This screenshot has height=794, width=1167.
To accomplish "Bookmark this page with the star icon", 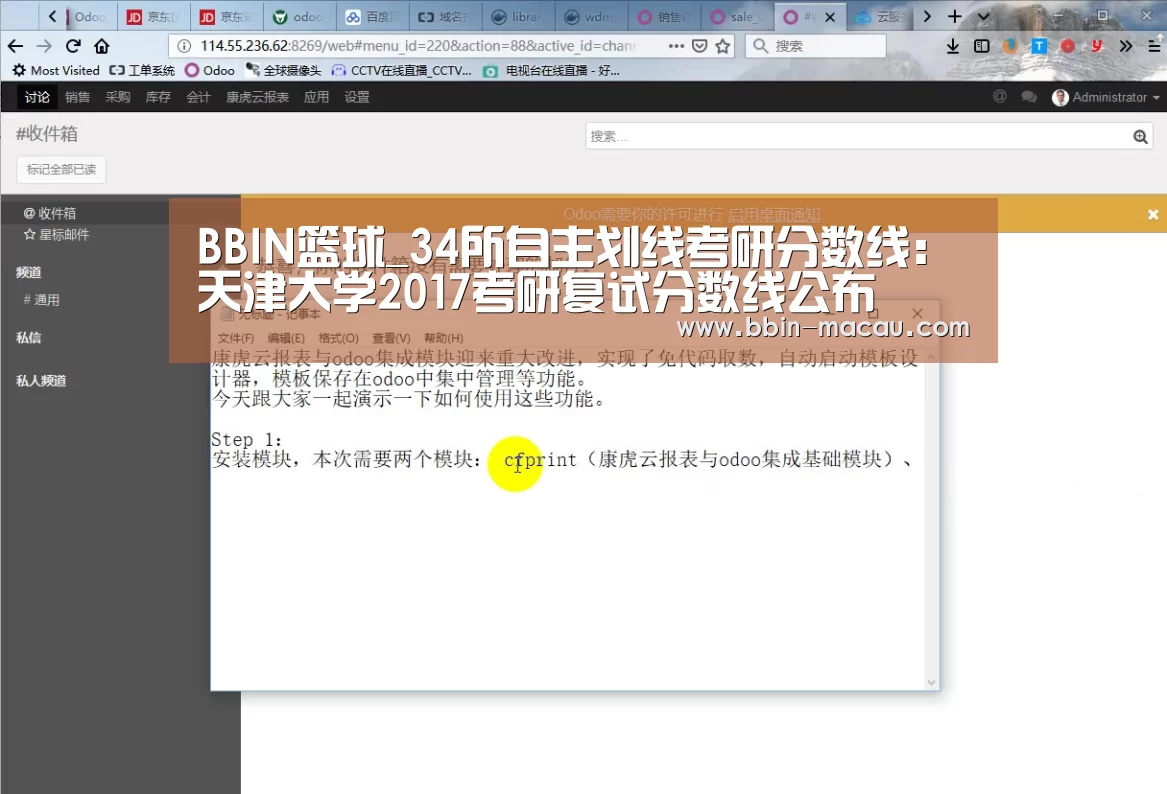I will (x=723, y=46).
